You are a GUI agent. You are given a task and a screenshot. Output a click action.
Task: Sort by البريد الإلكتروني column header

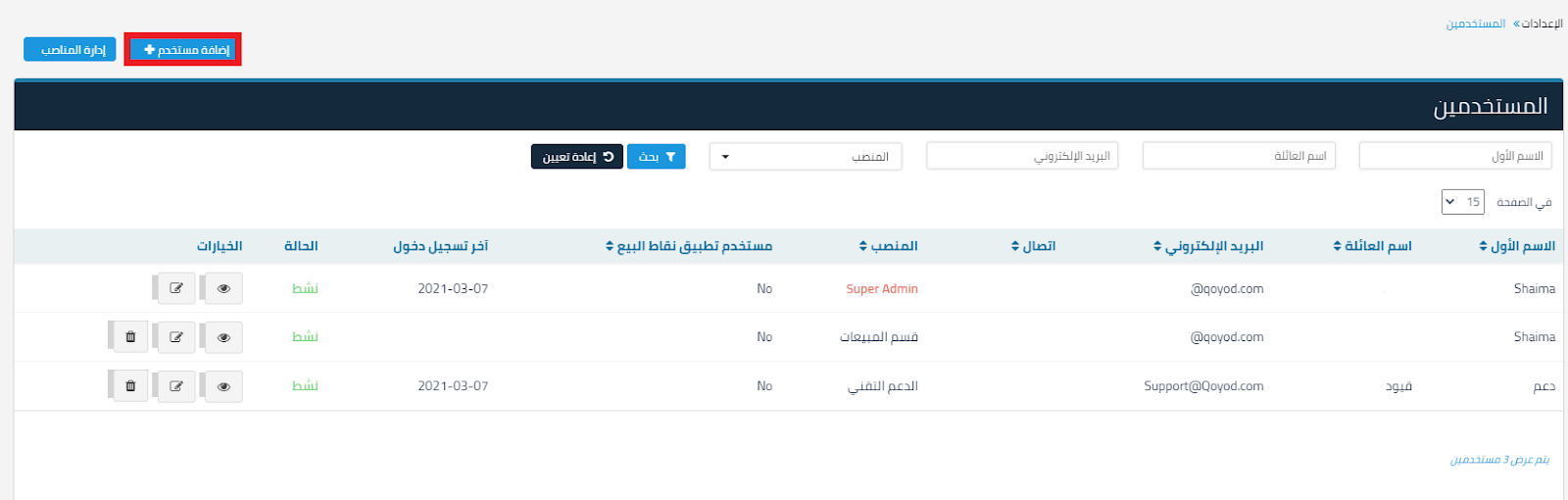1208,246
